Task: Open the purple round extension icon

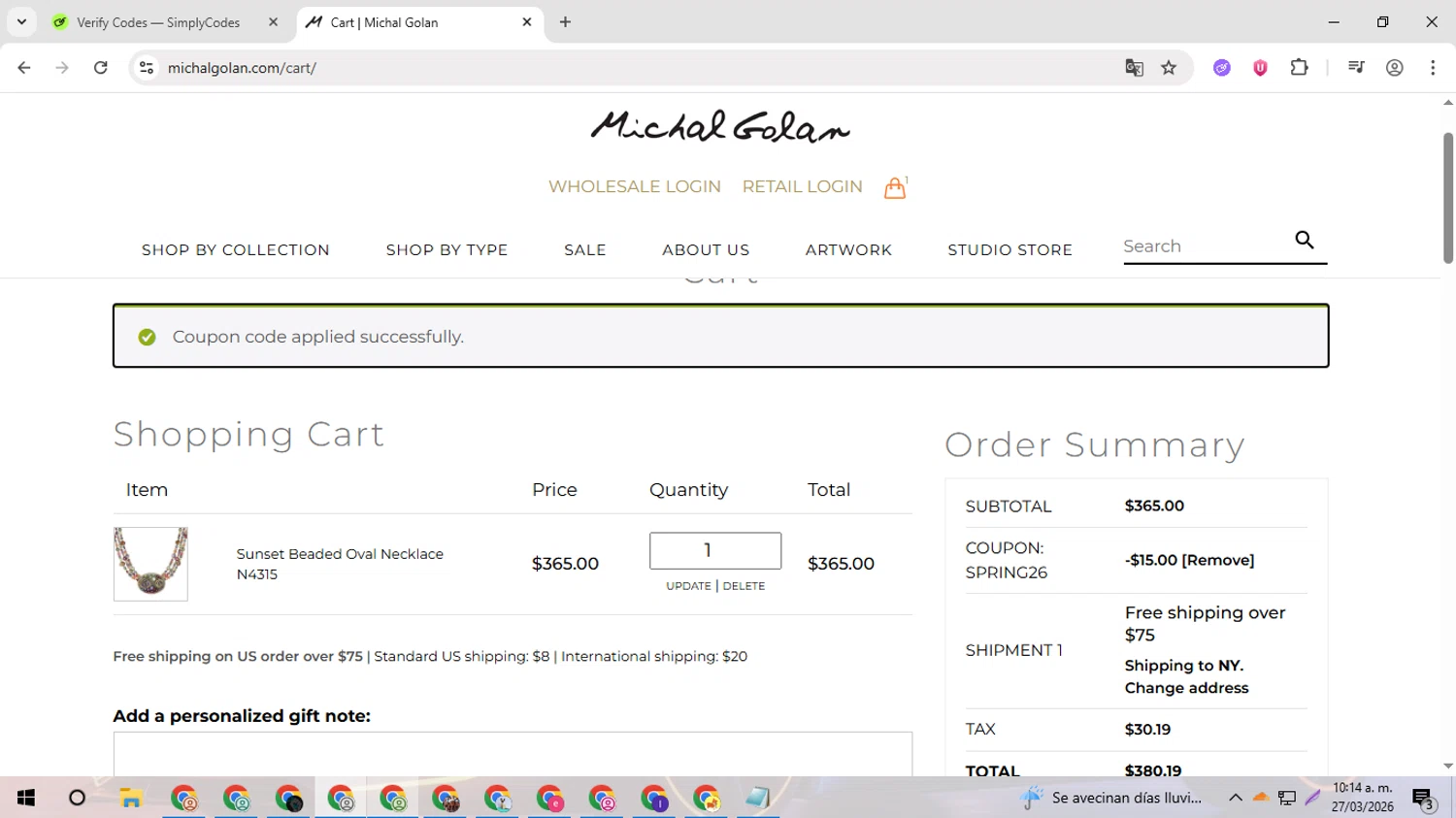Action: (1222, 68)
